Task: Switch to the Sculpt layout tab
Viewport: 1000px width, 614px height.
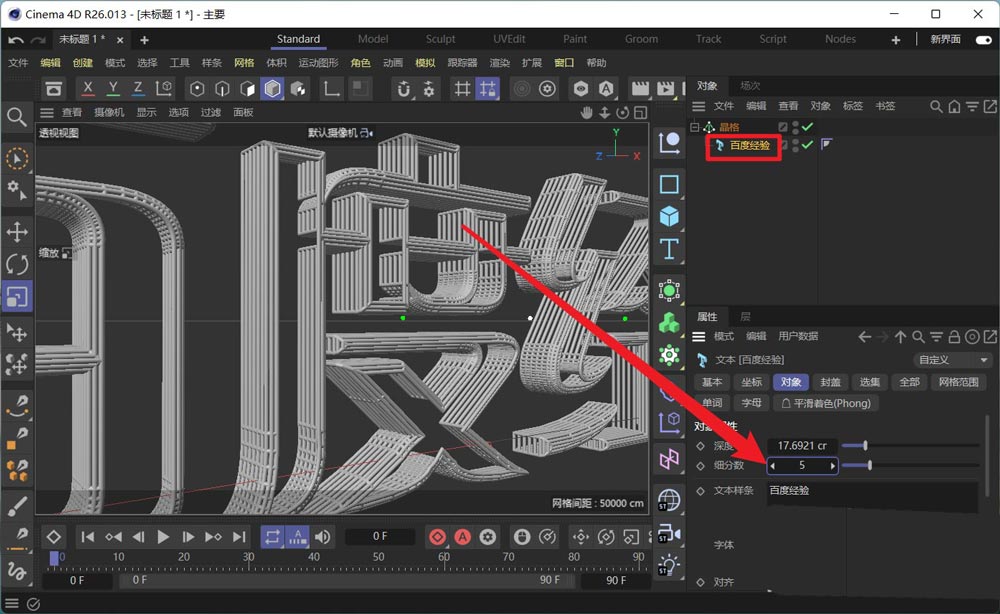Action: (x=440, y=39)
